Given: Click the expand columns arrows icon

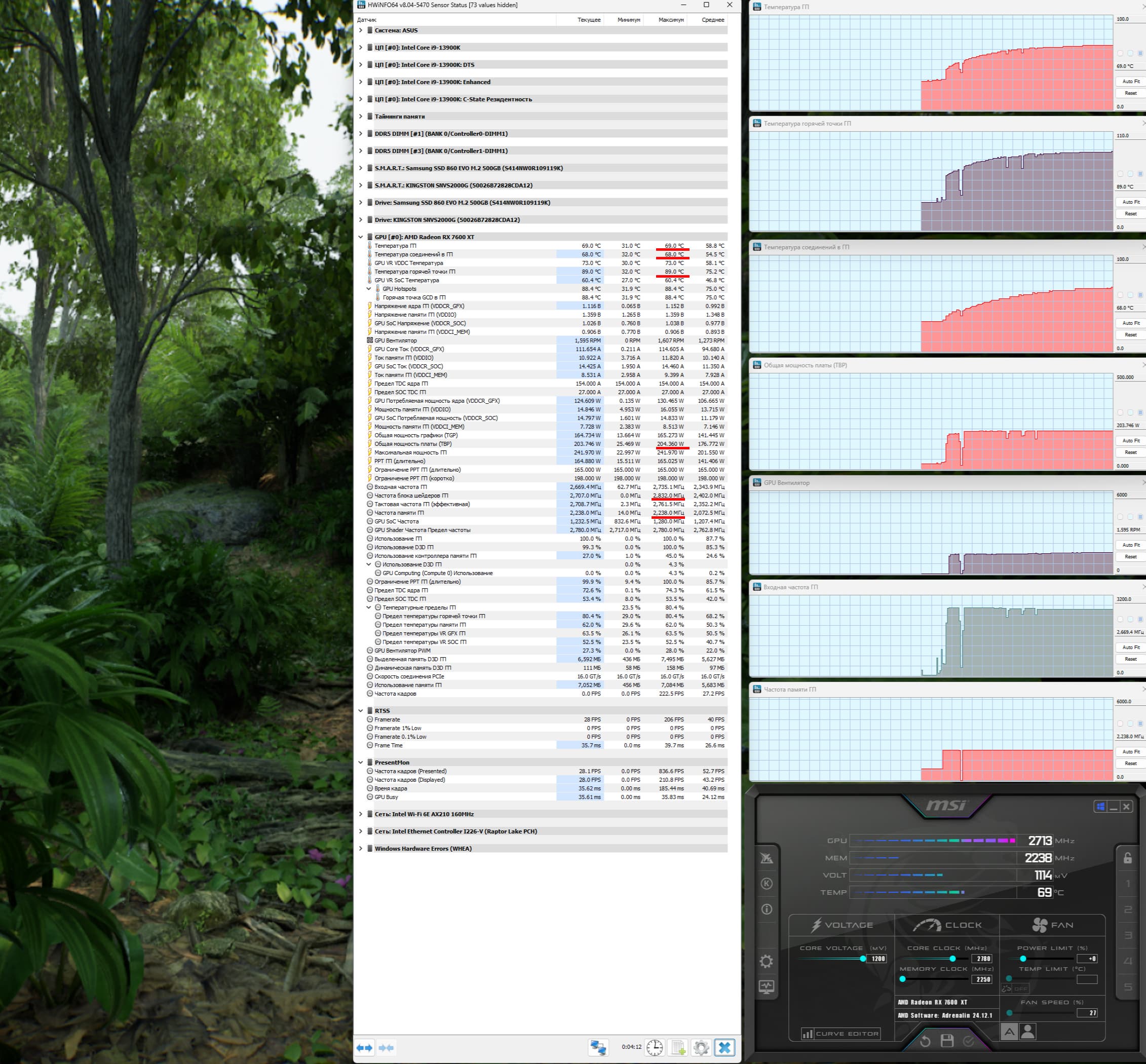Looking at the screenshot, I should click(364, 1047).
